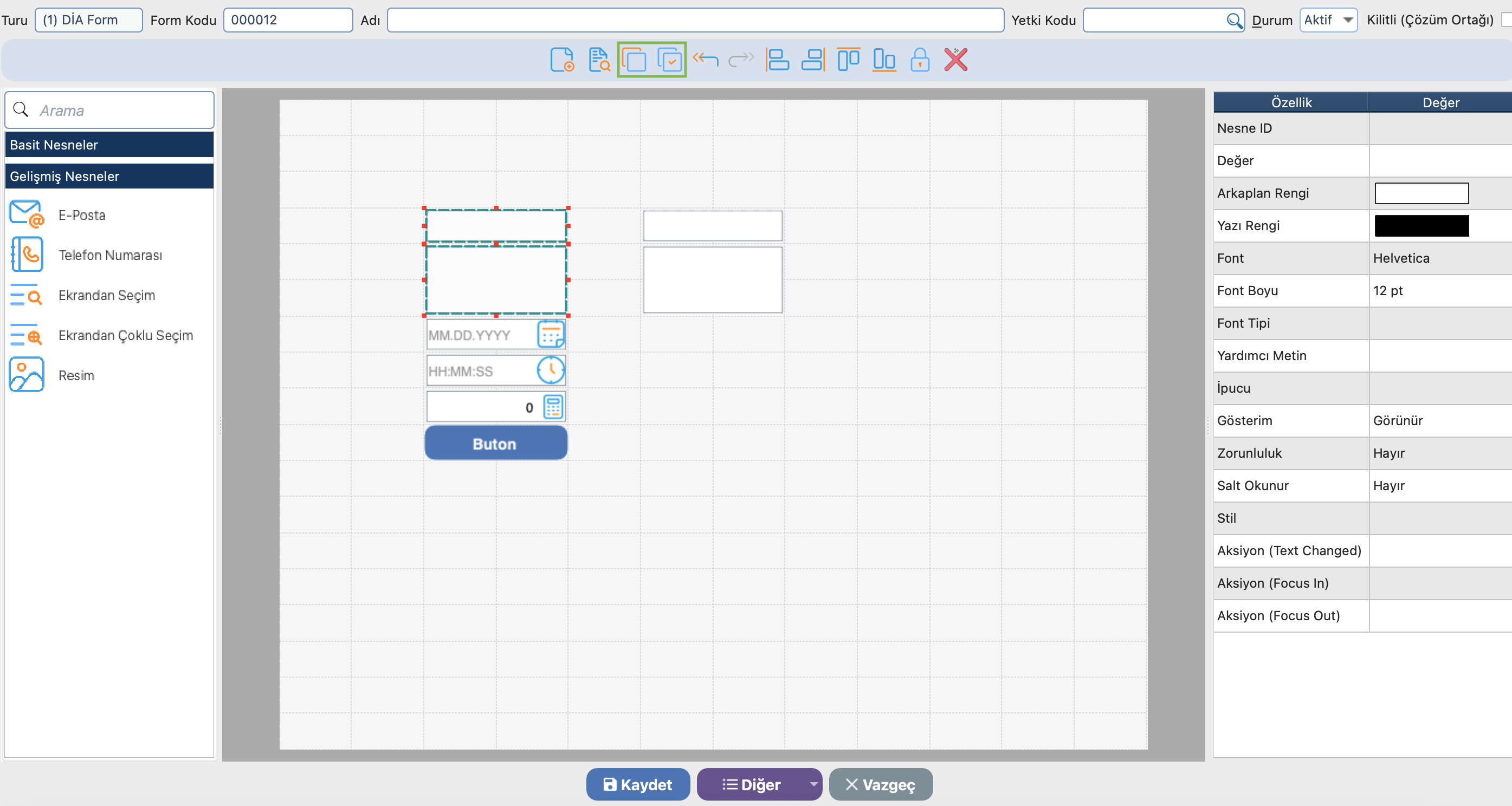Open Yetki Kodu lookup search icon
The height and width of the screenshot is (806, 1512).
[x=1234, y=21]
